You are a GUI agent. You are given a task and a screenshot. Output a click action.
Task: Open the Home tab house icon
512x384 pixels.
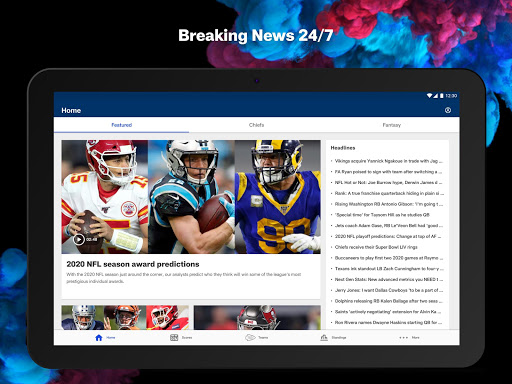(x=99, y=338)
